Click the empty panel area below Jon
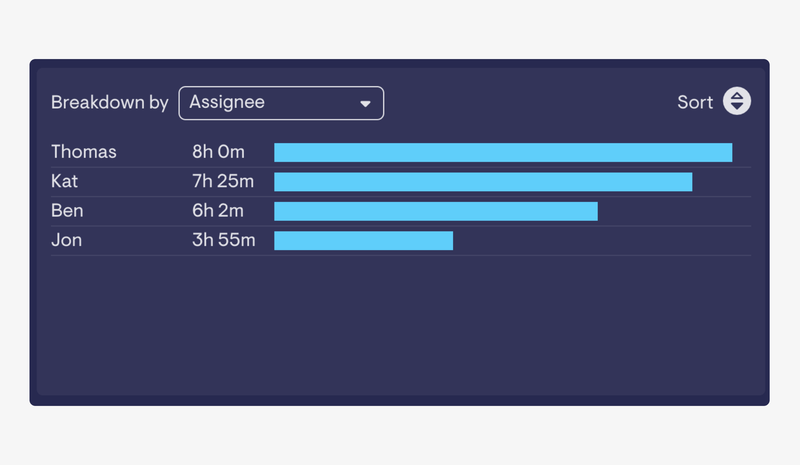 coord(401,325)
